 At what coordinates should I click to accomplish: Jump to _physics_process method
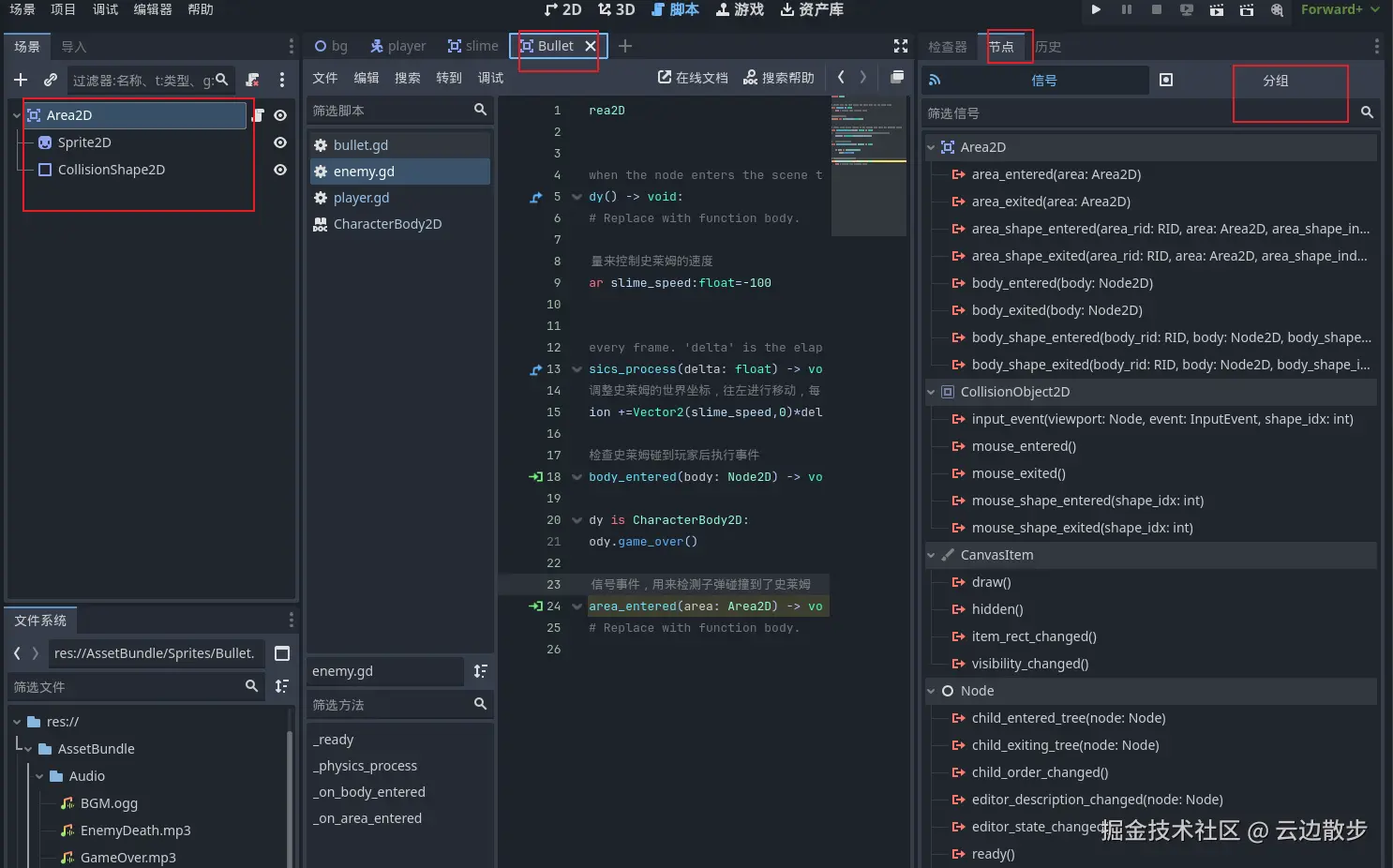point(365,766)
